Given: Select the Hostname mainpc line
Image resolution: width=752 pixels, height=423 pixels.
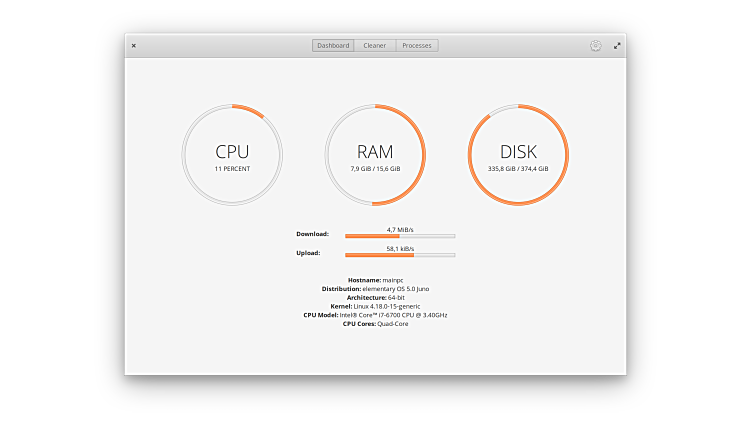Looking at the screenshot, I should pos(375,280).
